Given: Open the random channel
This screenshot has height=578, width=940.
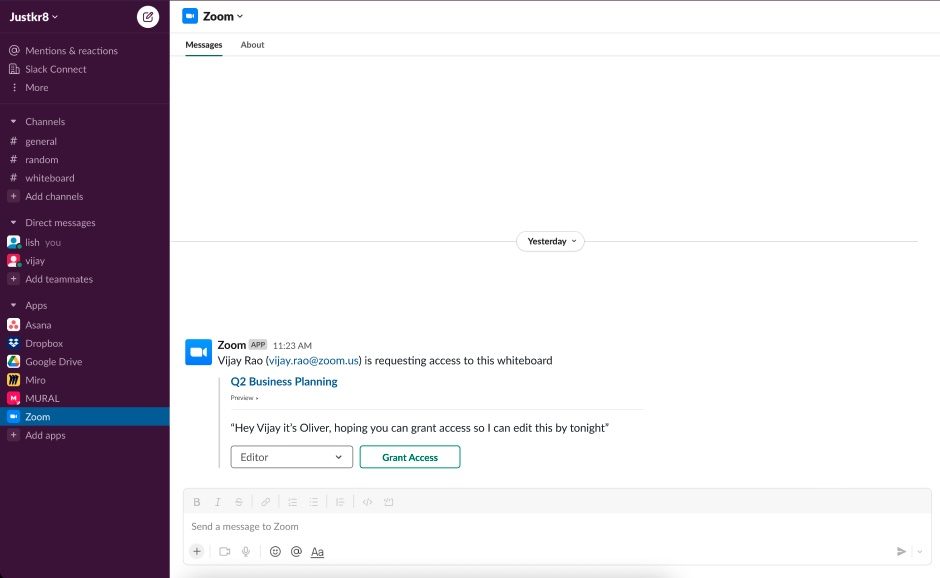Looking at the screenshot, I should click(41, 159).
